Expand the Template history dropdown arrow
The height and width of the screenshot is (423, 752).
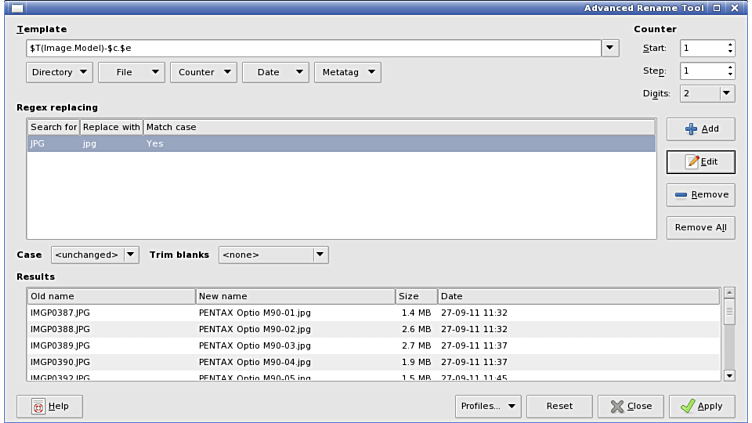(610, 48)
